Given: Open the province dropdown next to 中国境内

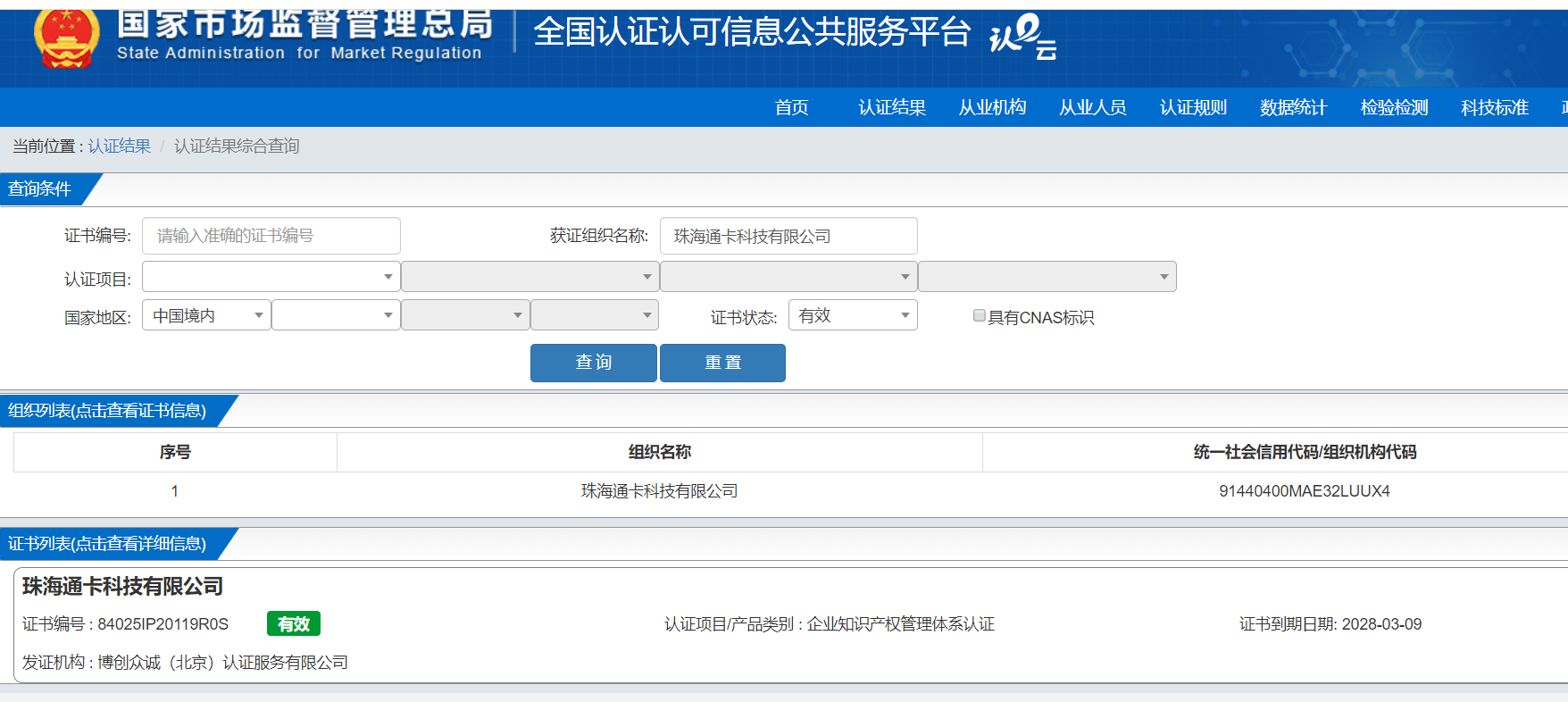Looking at the screenshot, I should tap(336, 315).
